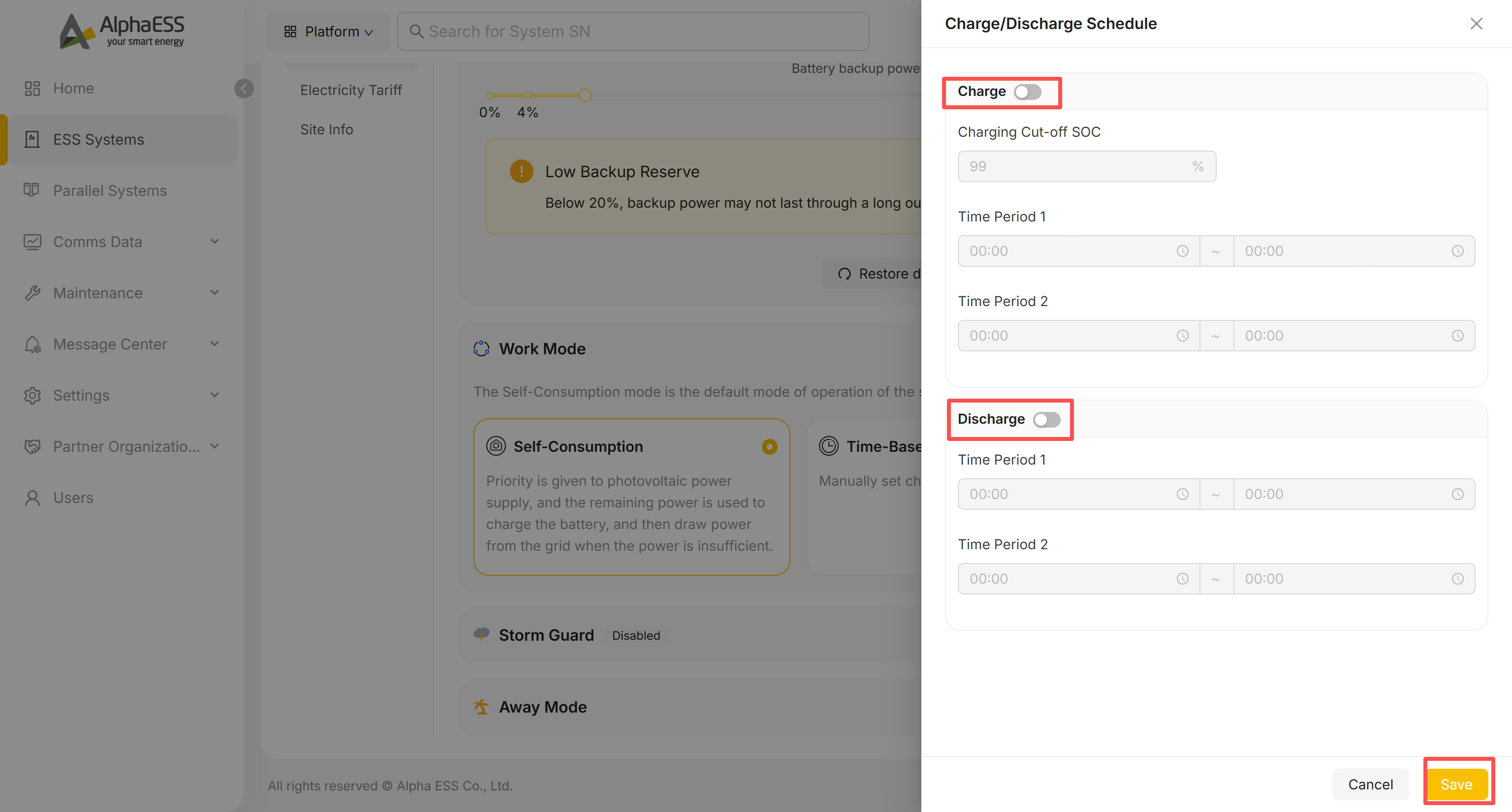Click the Charging Cut-off SOC input field

(1086, 167)
